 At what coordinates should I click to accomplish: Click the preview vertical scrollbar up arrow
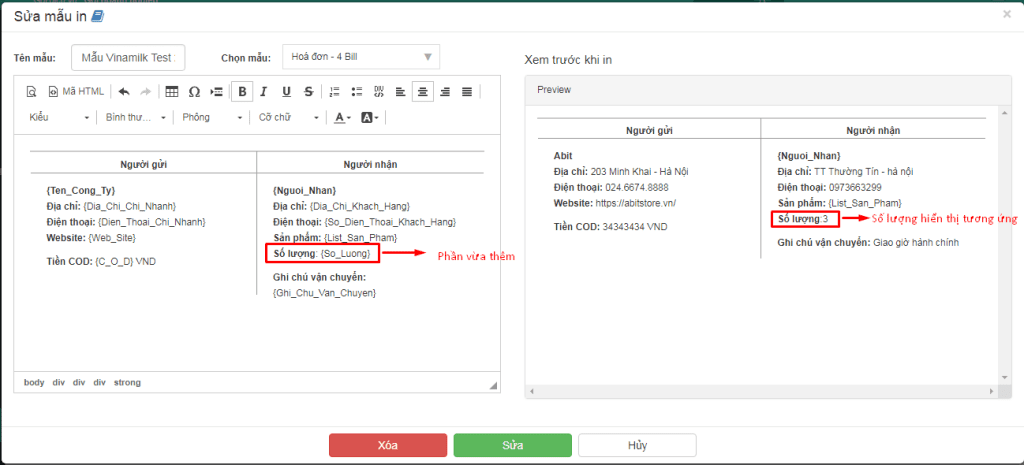pos(1006,114)
